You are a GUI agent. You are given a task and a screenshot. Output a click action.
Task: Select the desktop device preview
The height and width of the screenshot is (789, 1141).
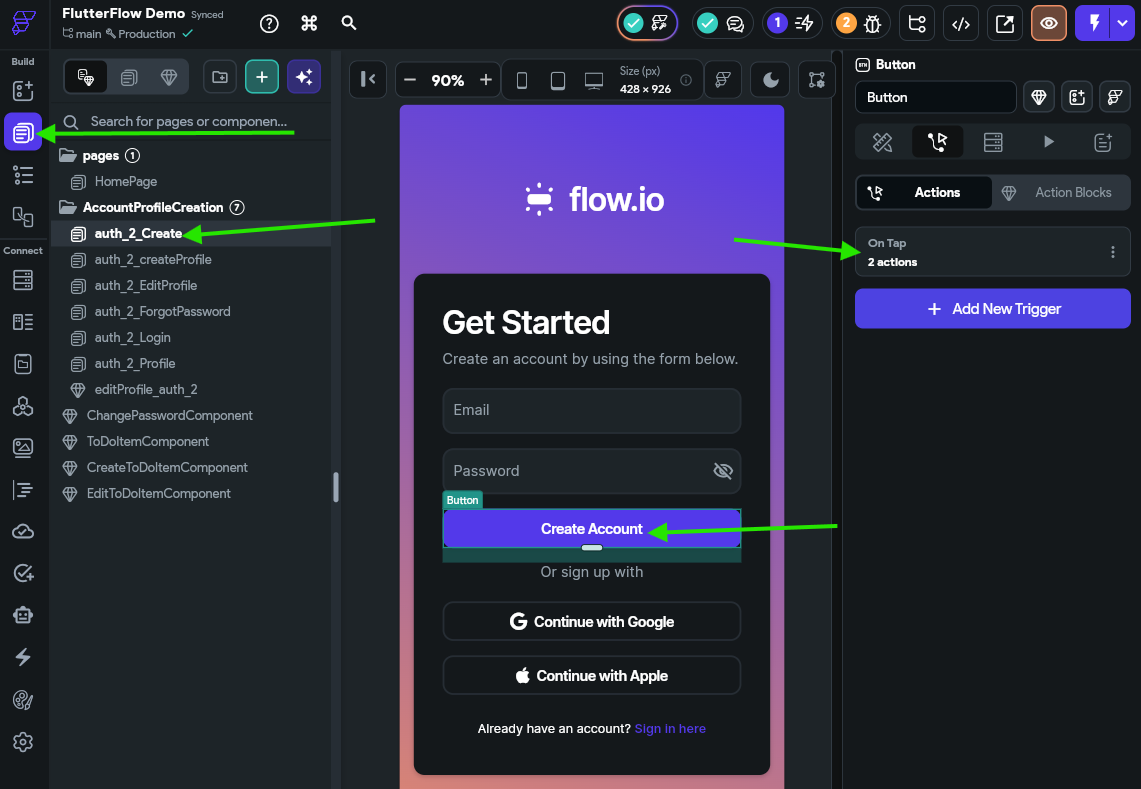(x=594, y=80)
